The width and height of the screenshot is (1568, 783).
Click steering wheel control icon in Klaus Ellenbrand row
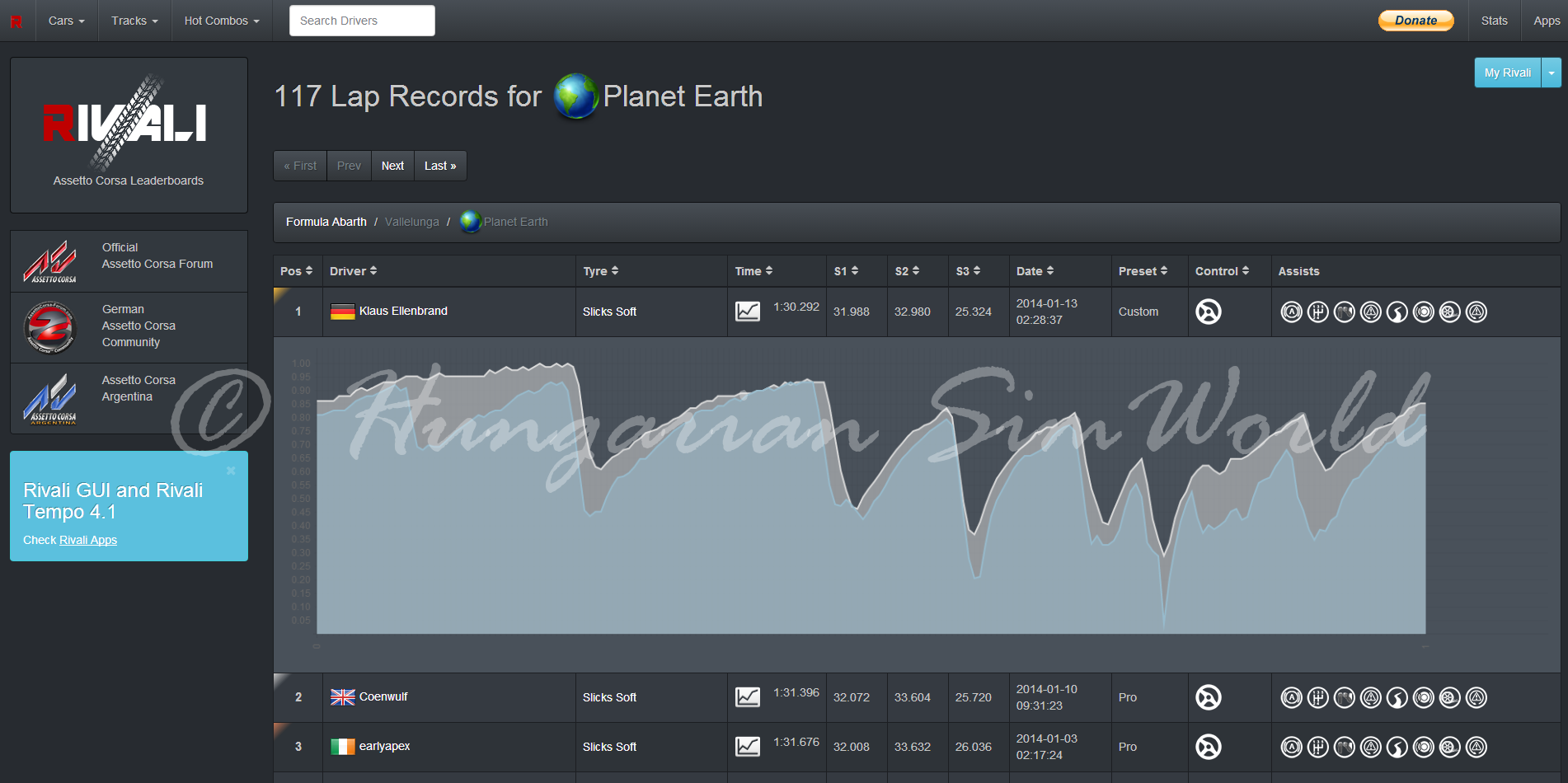click(1209, 312)
